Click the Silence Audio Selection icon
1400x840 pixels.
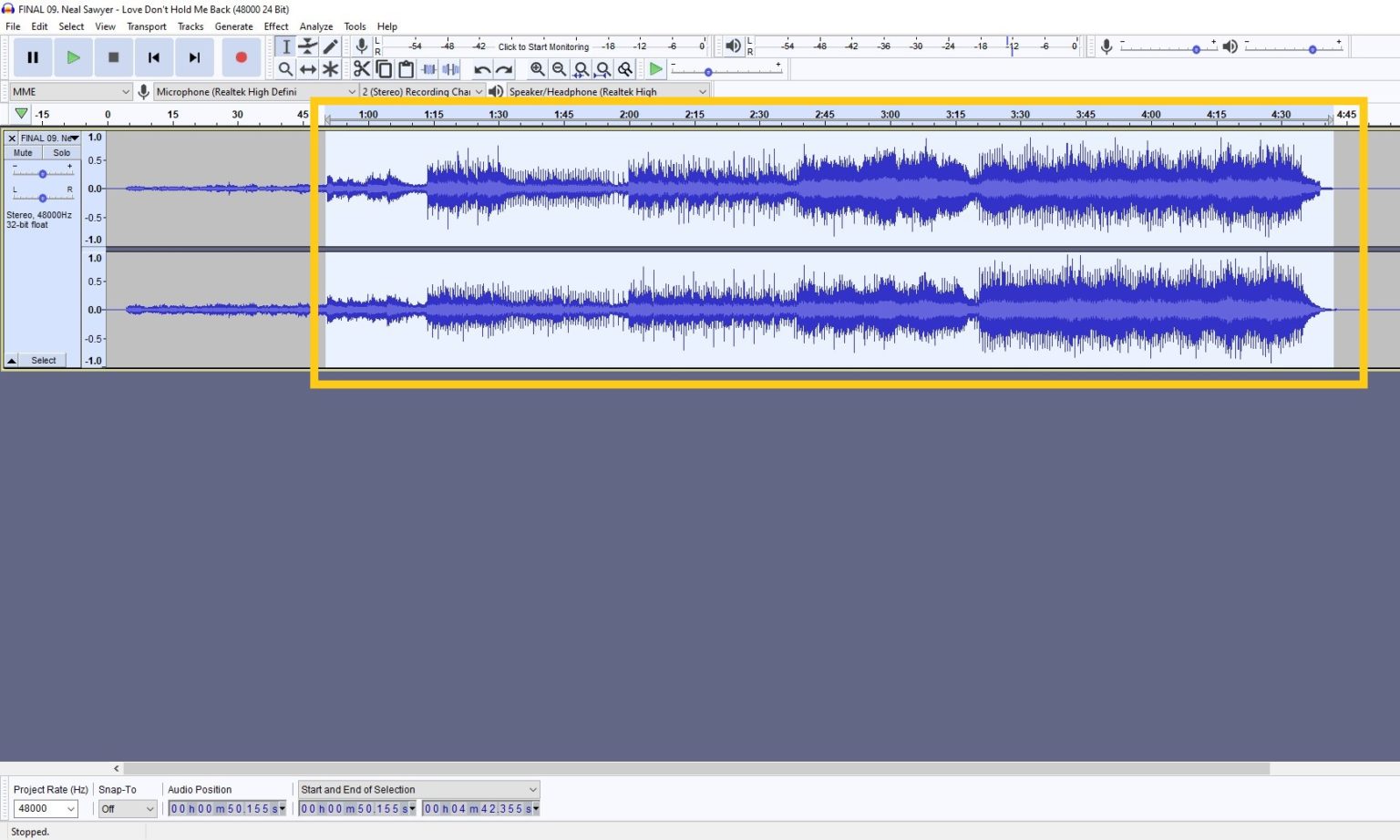click(x=450, y=69)
